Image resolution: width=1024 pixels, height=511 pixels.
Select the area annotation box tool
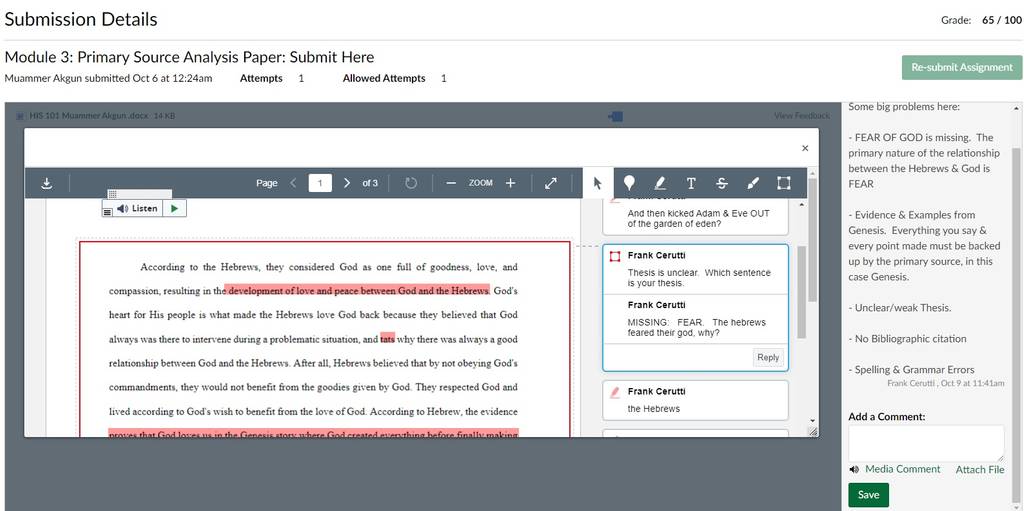pos(784,183)
